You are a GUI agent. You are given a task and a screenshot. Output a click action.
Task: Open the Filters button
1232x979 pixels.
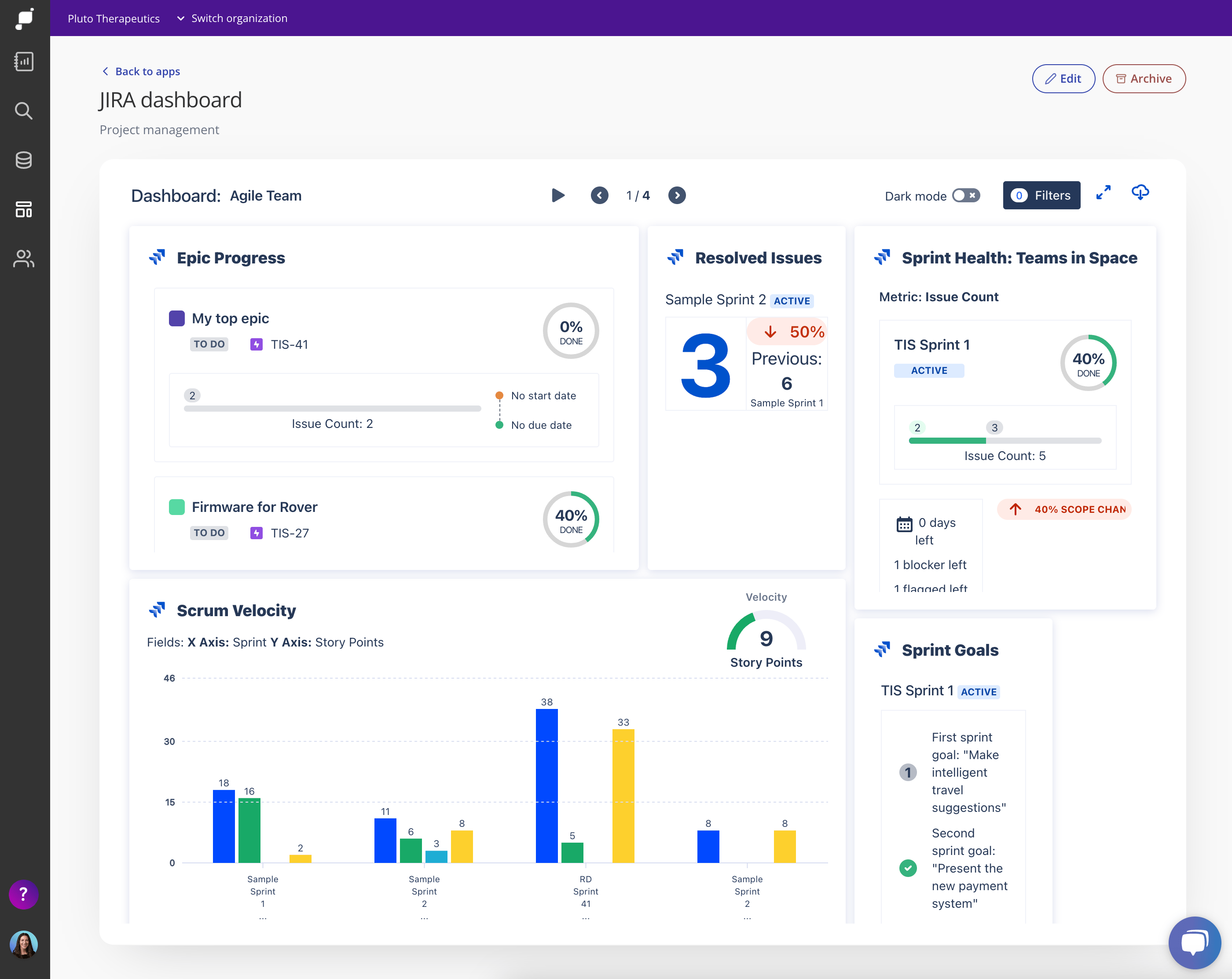[x=1041, y=195]
